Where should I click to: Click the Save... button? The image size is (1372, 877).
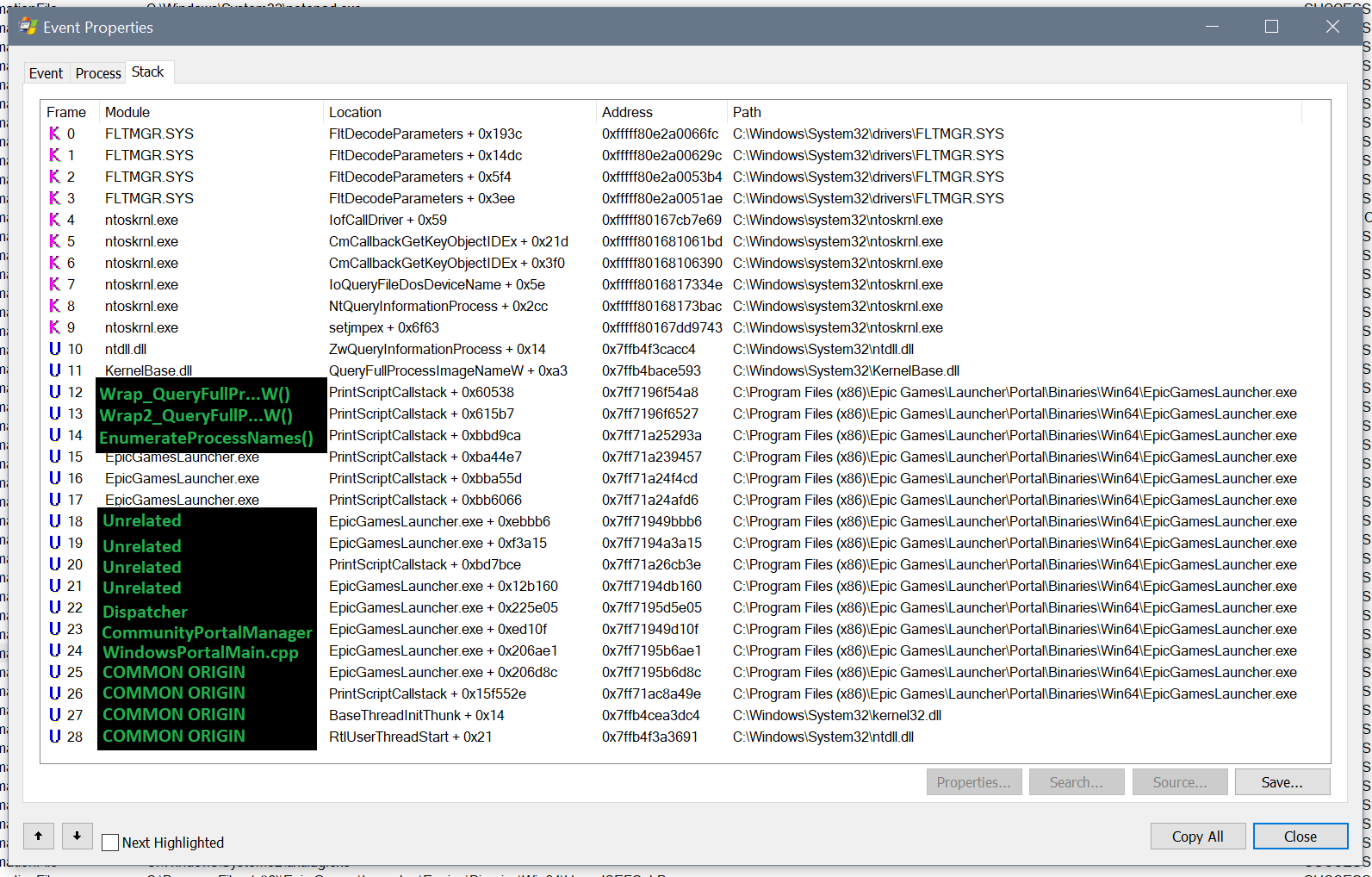(1282, 782)
